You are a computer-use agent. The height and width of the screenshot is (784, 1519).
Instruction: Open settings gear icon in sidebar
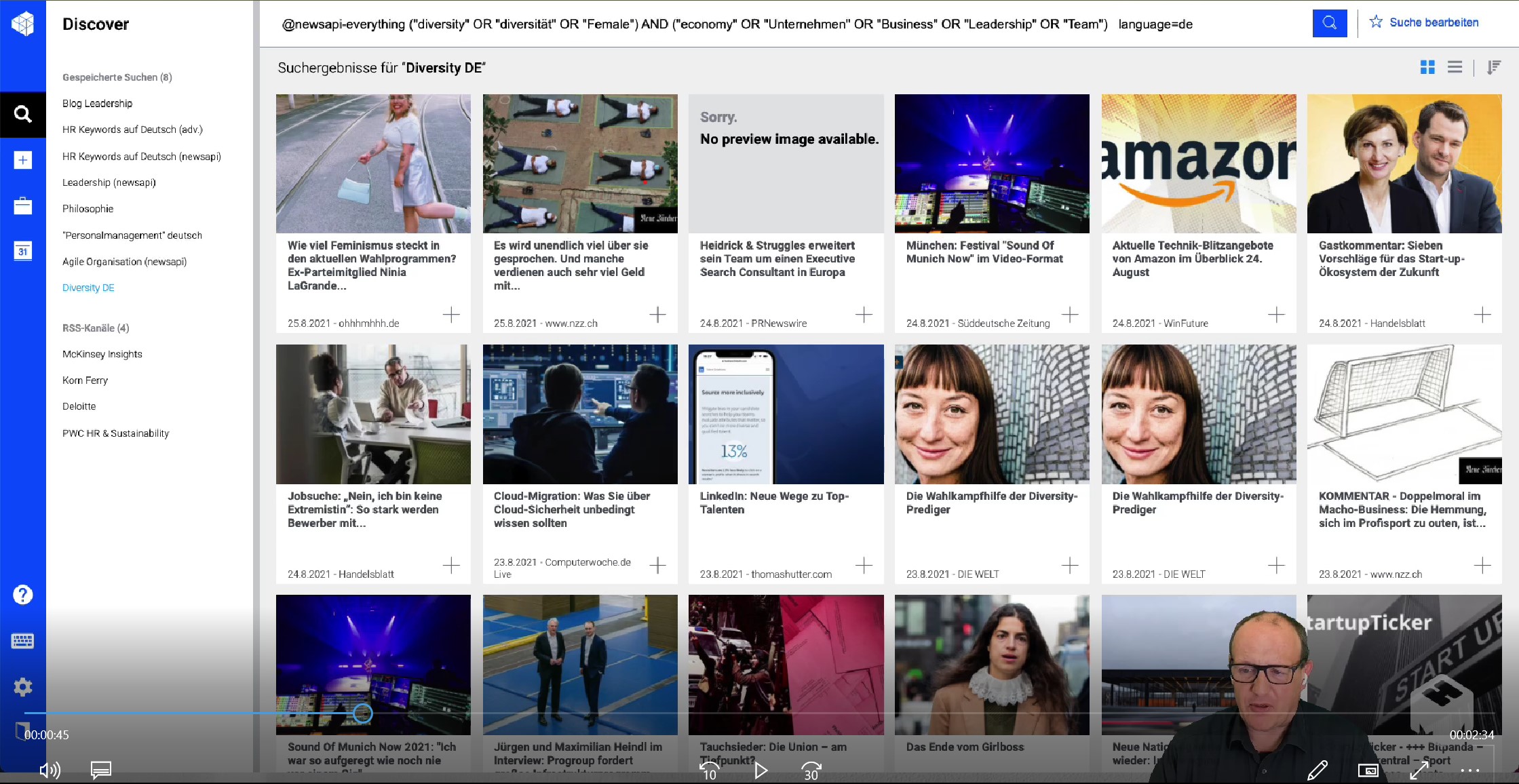(x=22, y=687)
